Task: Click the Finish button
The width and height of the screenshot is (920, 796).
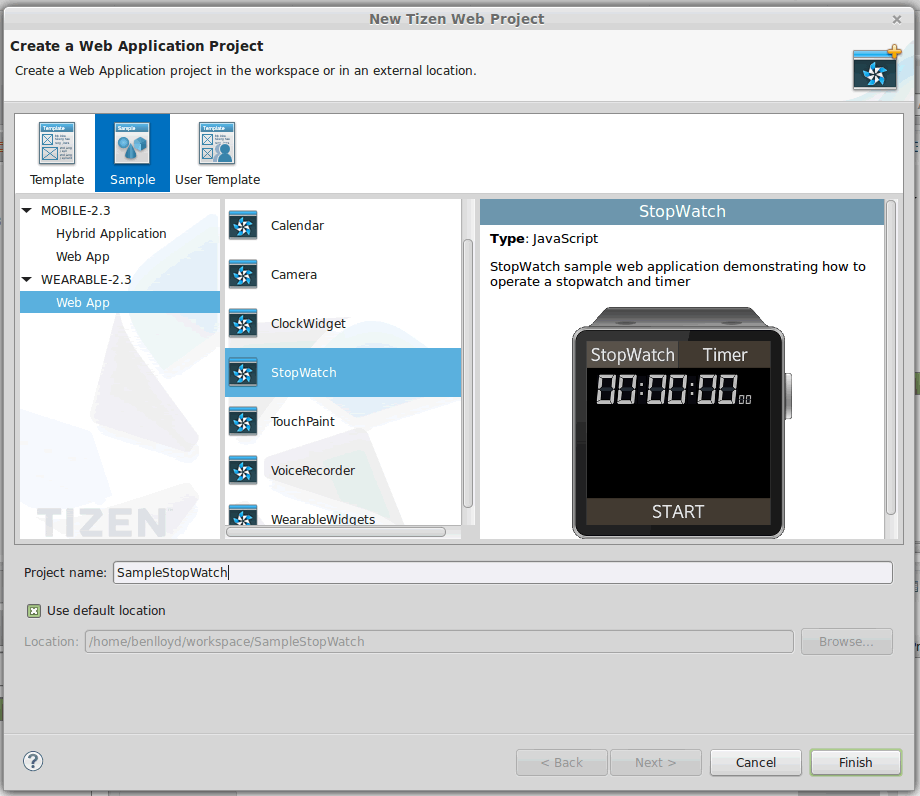Action: (855, 763)
